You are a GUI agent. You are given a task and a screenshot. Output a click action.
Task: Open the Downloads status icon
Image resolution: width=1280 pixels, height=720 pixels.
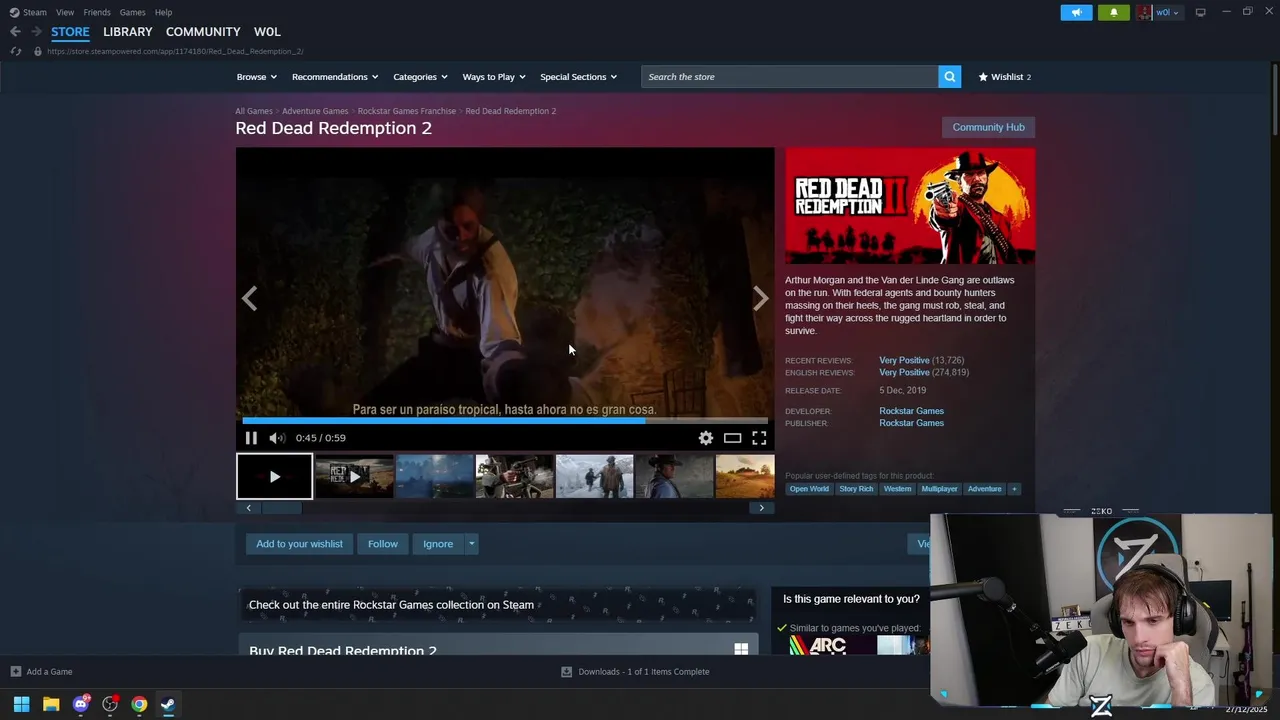pyautogui.click(x=566, y=672)
